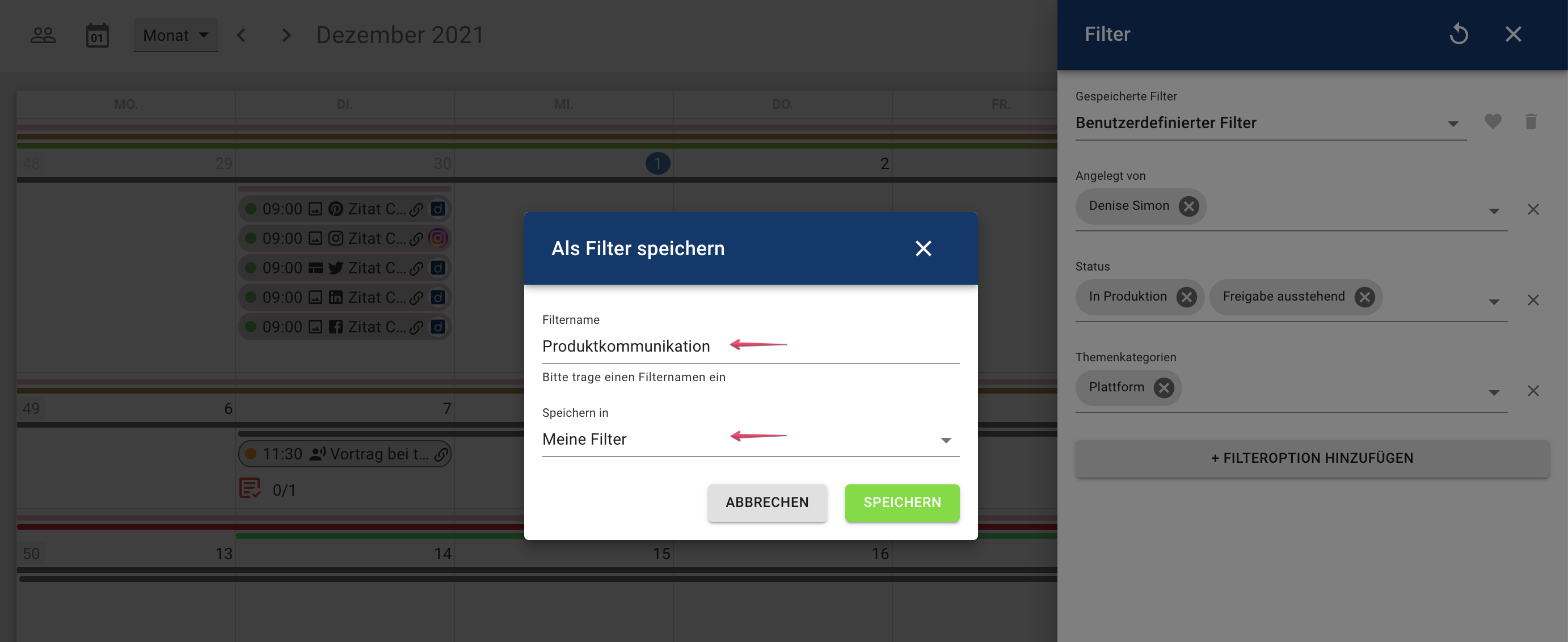Expand the Status dropdown arrow
Image resolution: width=1568 pixels, height=642 pixels.
pos(1494,301)
